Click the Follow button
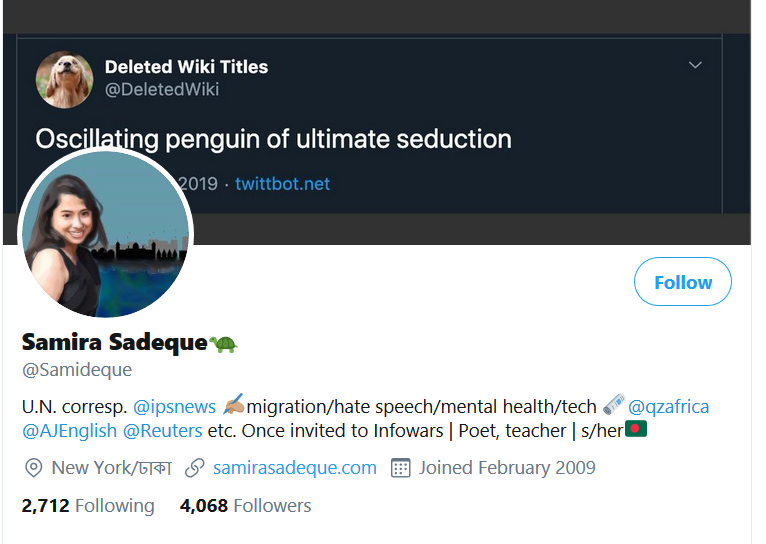The width and height of the screenshot is (766, 544). pyautogui.click(x=682, y=282)
